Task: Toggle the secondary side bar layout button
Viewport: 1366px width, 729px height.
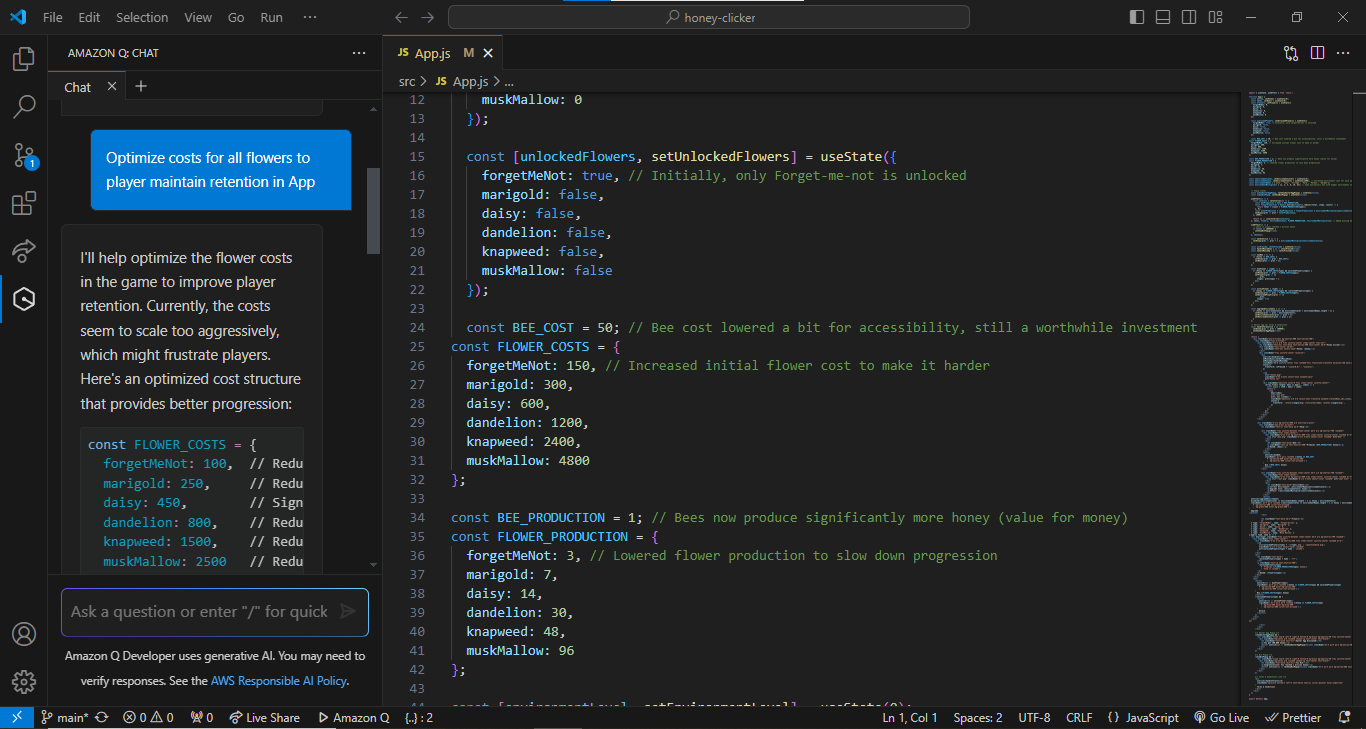Action: [x=1189, y=17]
